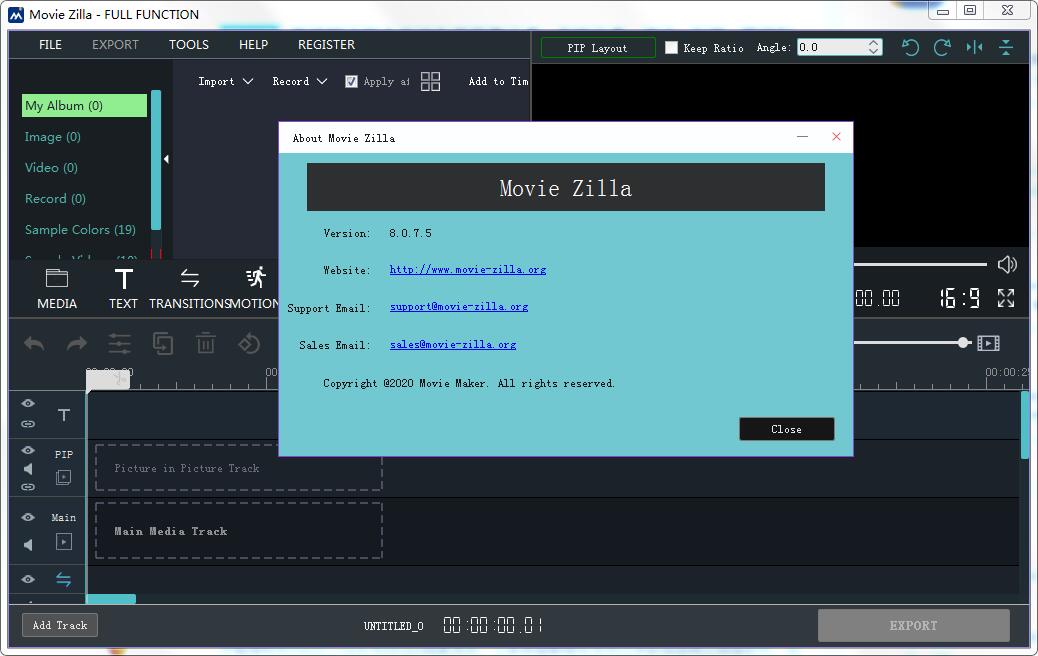The height and width of the screenshot is (656, 1038).
Task: Select Record (0) category
Action: point(55,199)
